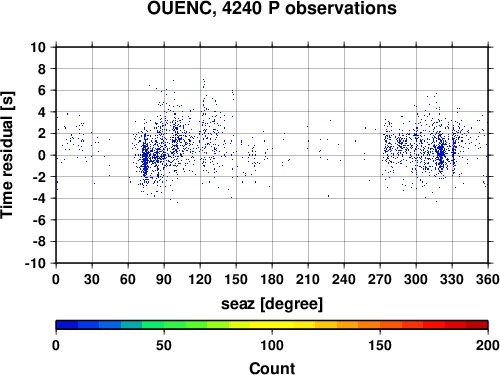Screen dimensions: 500x375
Task: Select the -10 y-axis tick label
Action: [x=36, y=263]
